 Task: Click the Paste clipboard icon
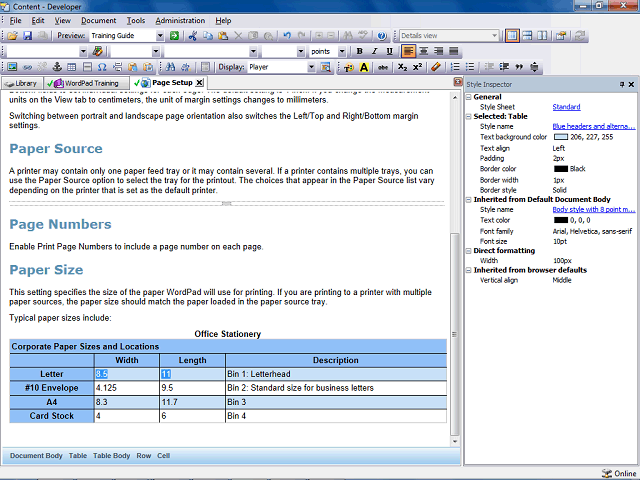click(223, 36)
